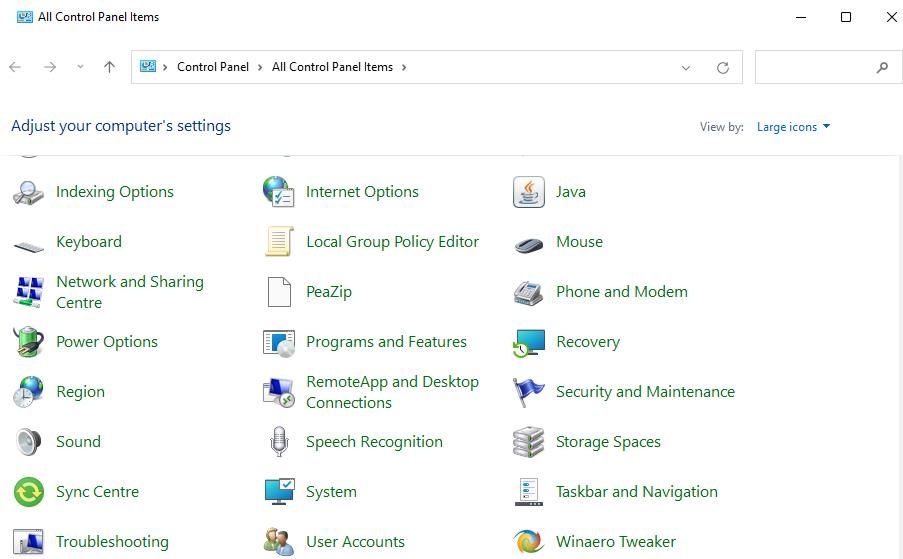This screenshot has height=559, width=903.
Task: Open User Accounts link text
Action: pos(355,542)
